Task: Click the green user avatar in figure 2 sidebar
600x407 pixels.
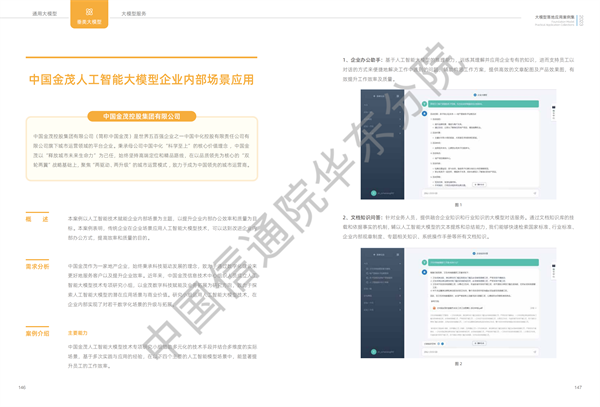Action: [373, 352]
